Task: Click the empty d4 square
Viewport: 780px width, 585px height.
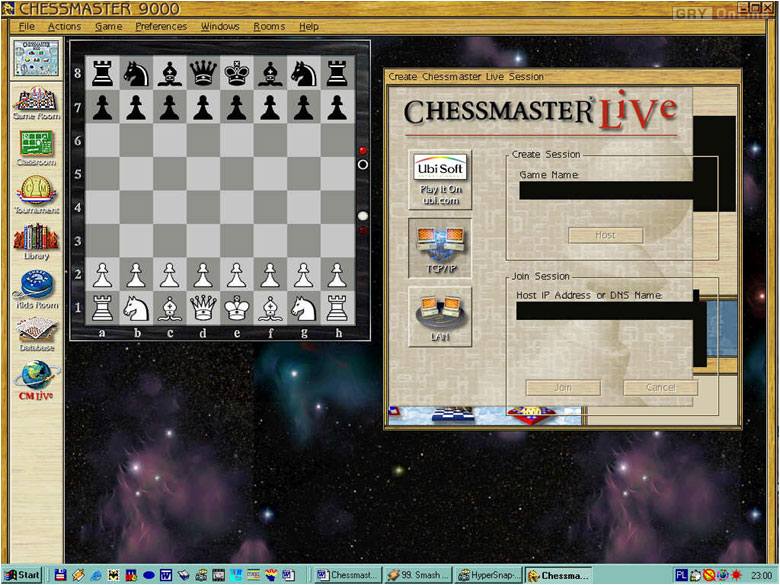Action: coord(203,207)
